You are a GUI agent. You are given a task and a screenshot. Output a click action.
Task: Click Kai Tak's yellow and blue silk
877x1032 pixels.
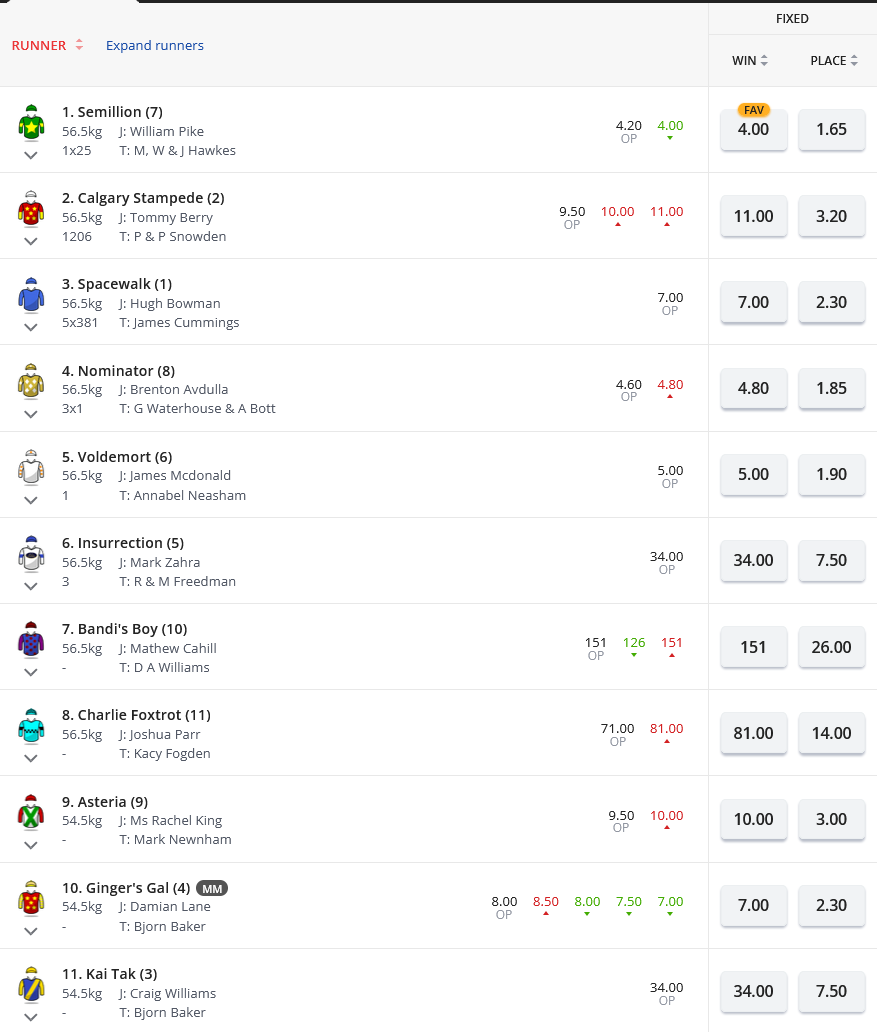(x=31, y=984)
